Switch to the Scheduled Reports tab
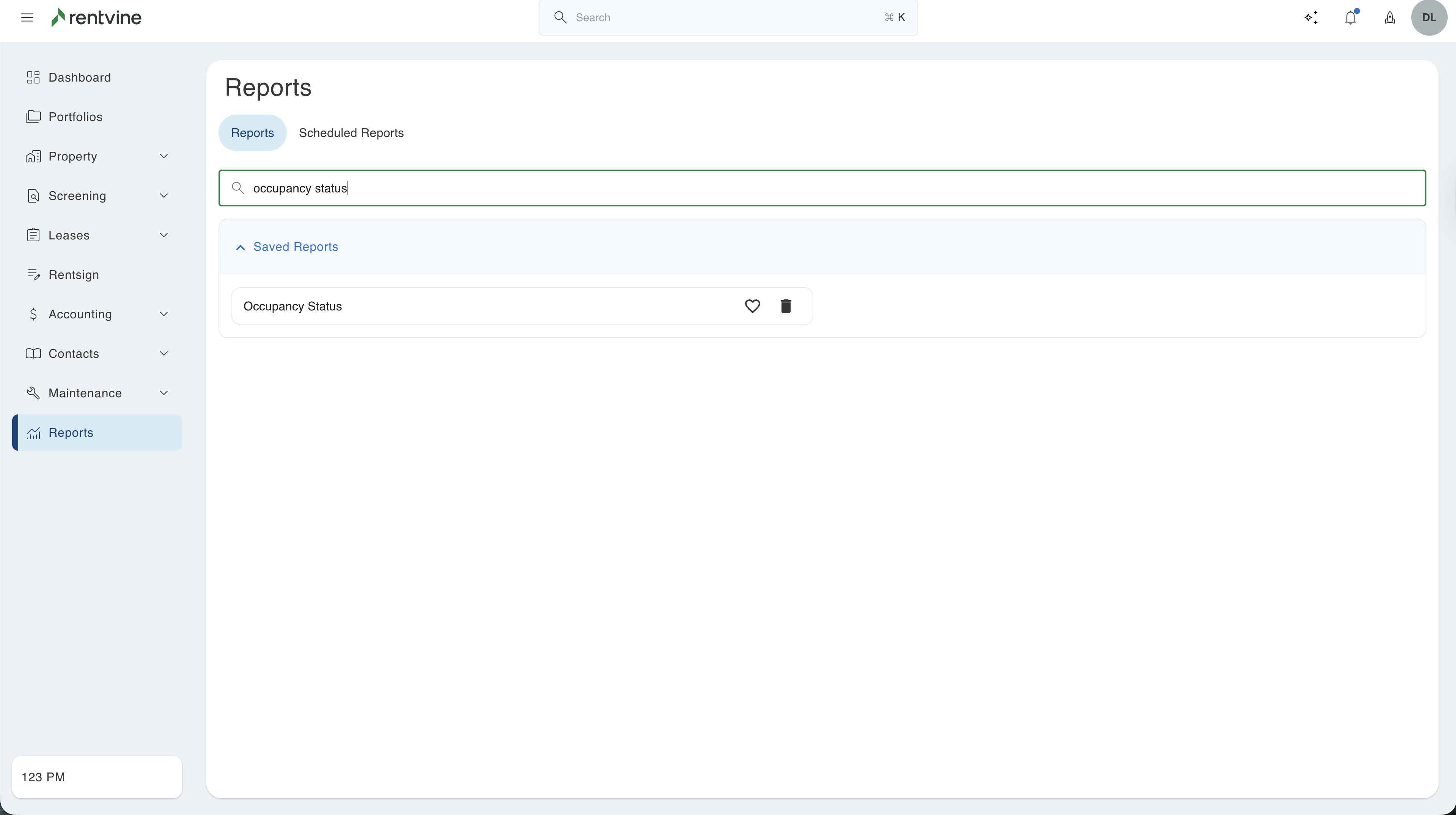Image resolution: width=1456 pixels, height=815 pixels. pos(351,133)
